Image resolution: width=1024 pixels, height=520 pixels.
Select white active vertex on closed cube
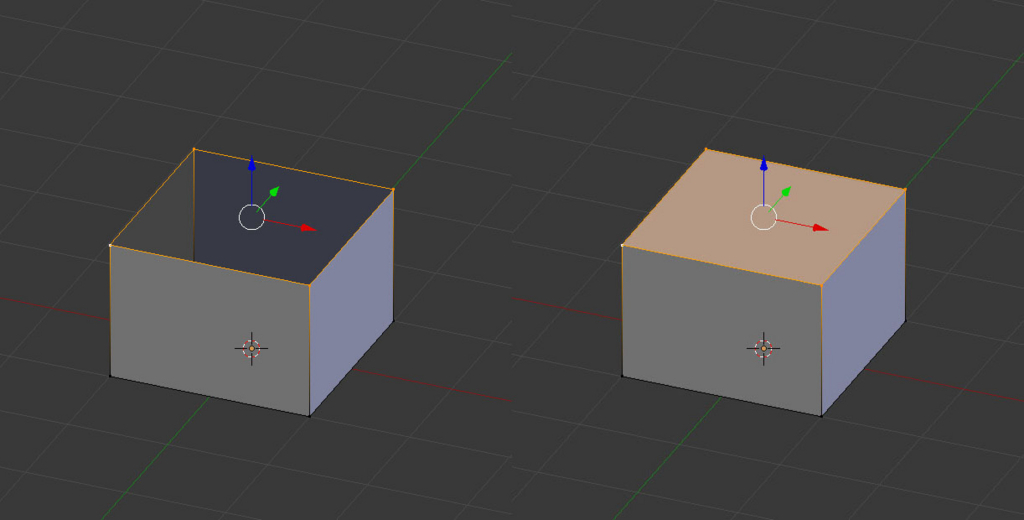tap(622, 246)
